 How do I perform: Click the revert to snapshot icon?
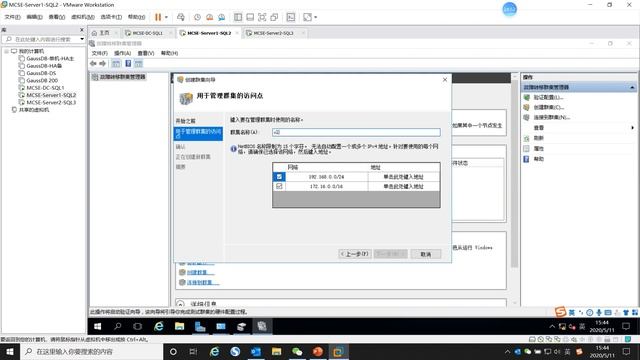(x=209, y=17)
